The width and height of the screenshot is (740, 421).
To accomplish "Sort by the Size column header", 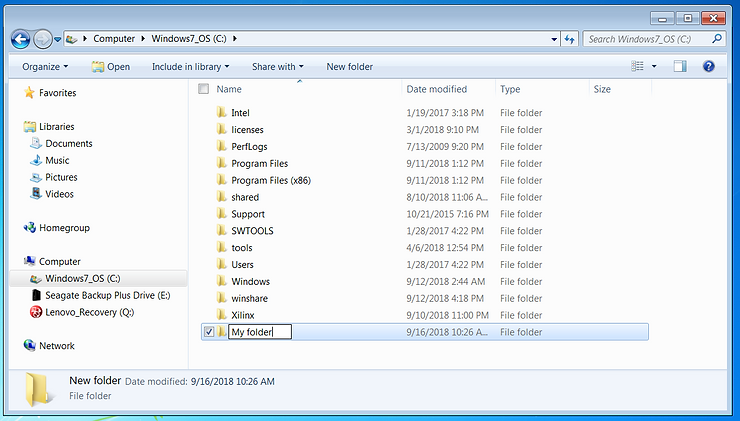I will (x=602, y=89).
